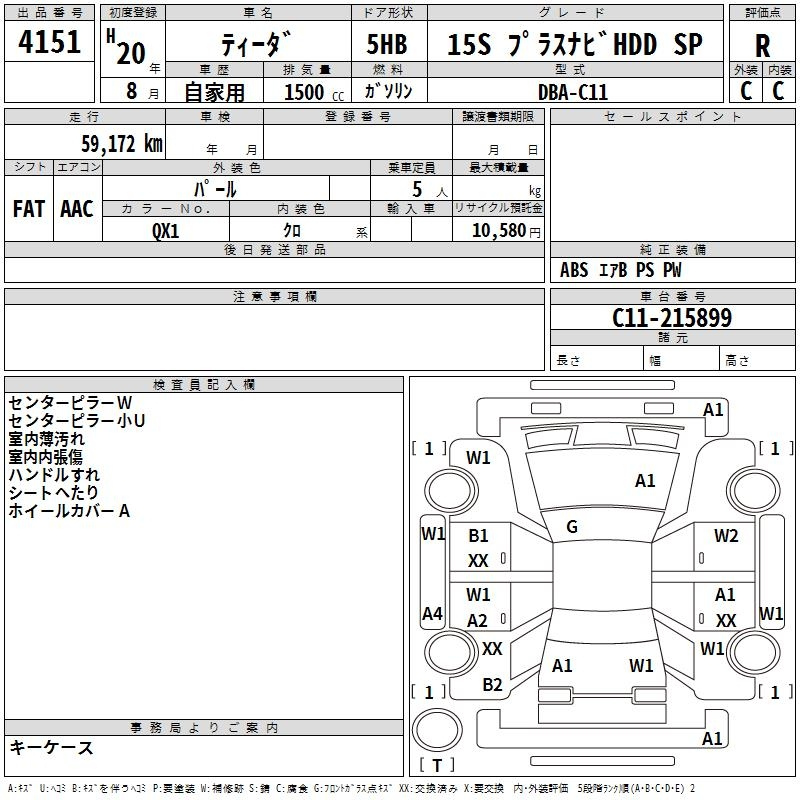Click the 高さ height field
800x800 pixels.
757,360
